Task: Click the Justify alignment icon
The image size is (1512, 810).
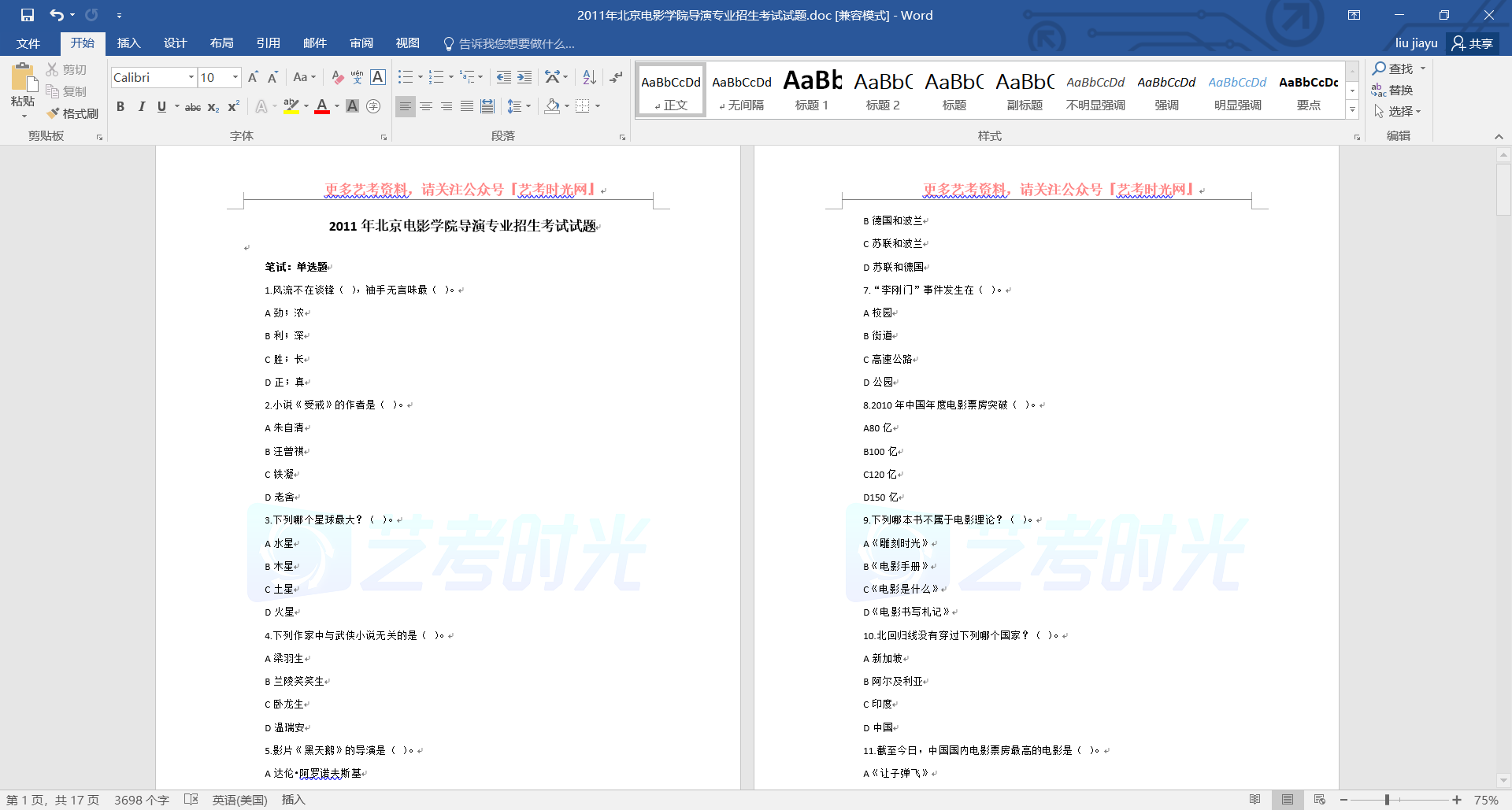Action: [x=467, y=106]
